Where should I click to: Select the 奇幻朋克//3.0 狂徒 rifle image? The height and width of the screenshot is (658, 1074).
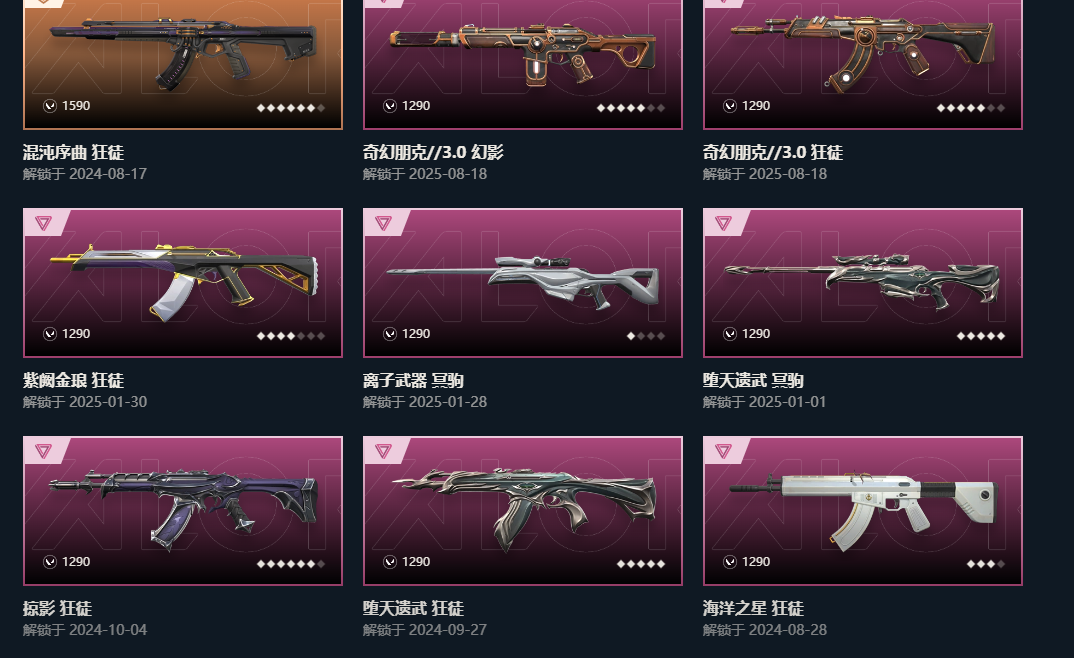[862, 51]
